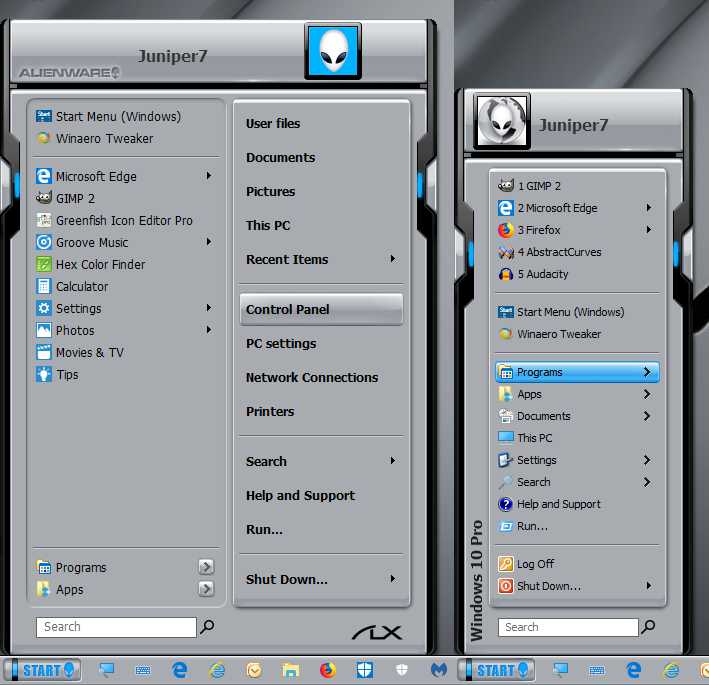
Task: Click the on-screen keyboard icon on left taskbar
Action: pos(143,670)
